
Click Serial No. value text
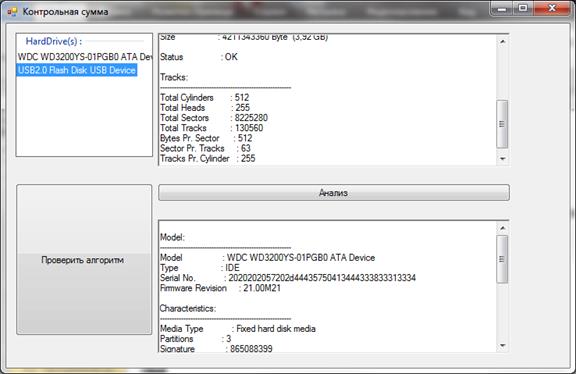pyautogui.click(x=322, y=278)
